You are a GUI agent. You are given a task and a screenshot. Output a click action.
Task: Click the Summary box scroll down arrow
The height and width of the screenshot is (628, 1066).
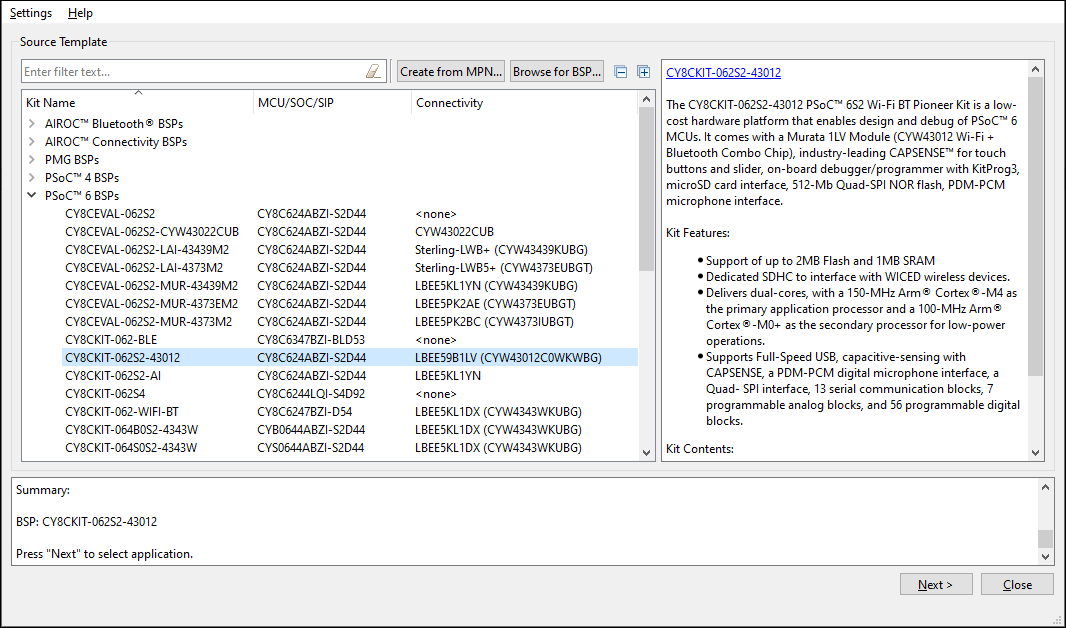click(1046, 556)
